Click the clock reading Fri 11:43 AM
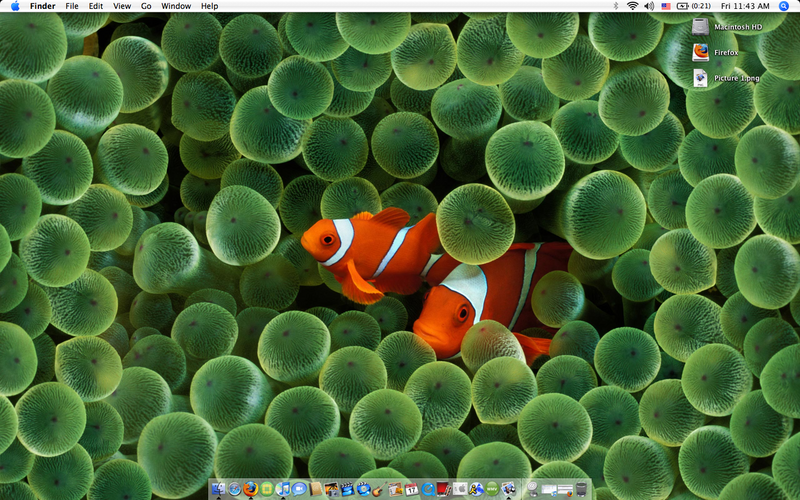The image size is (800, 500). [745, 6]
